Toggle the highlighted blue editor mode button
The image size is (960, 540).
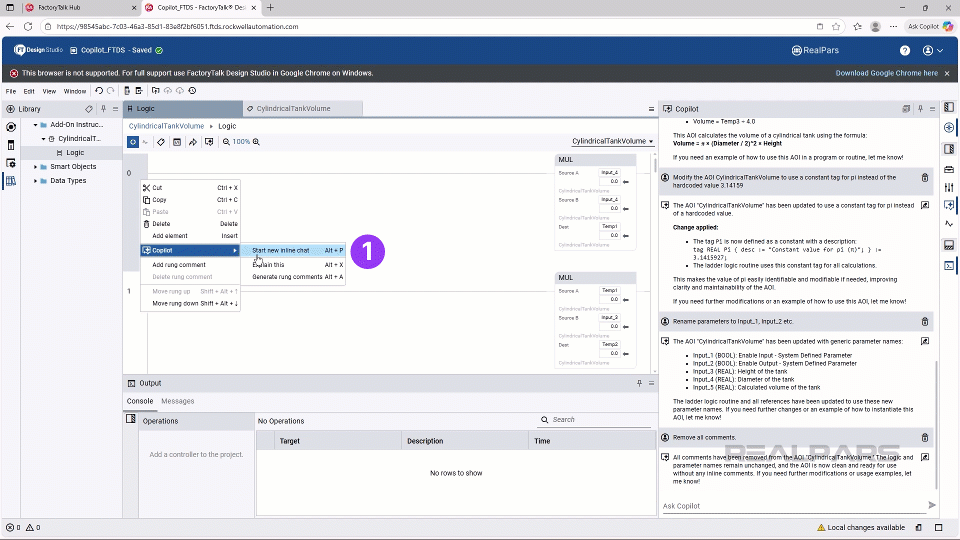(133, 141)
